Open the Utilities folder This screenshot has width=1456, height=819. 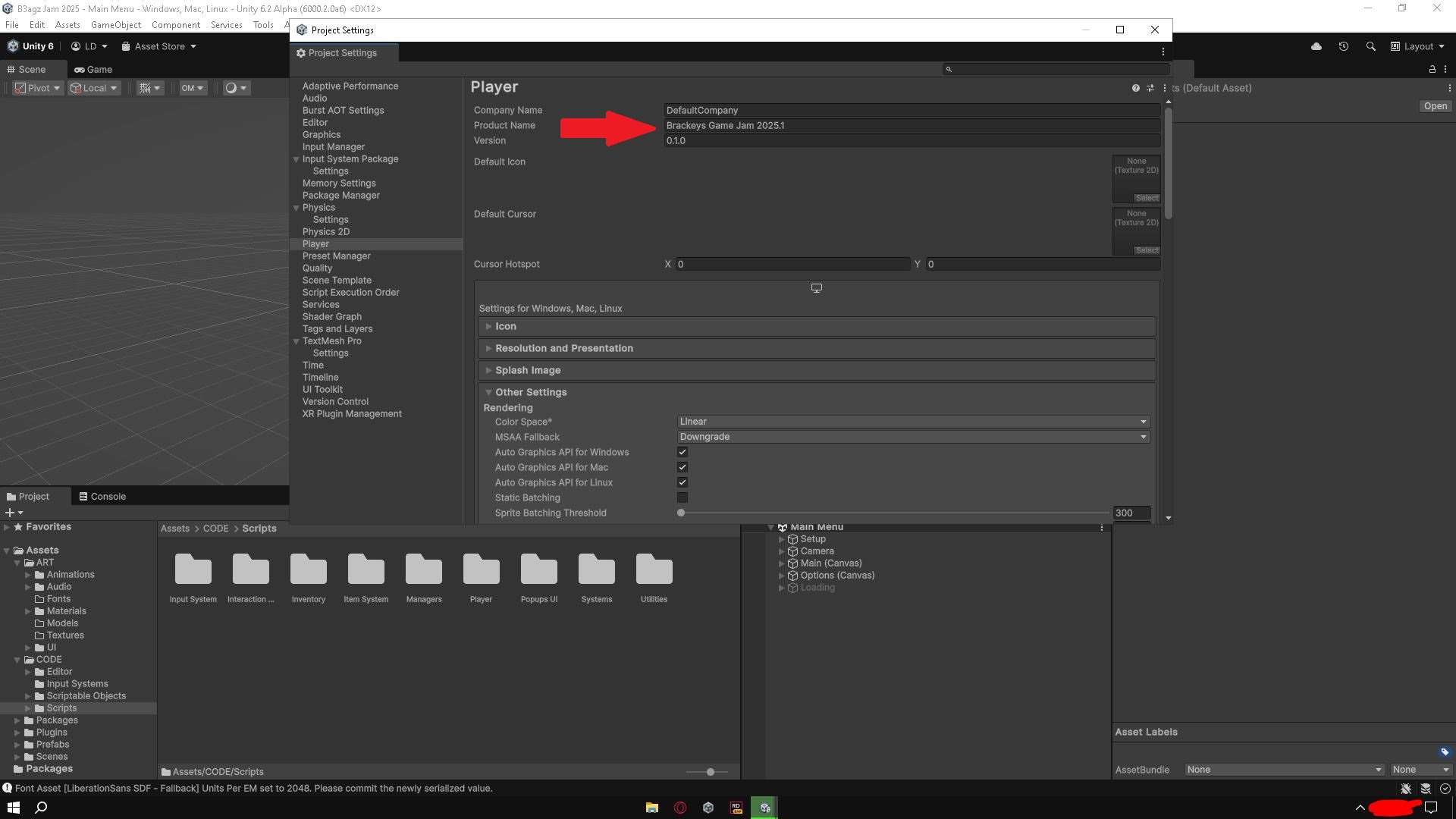654,578
